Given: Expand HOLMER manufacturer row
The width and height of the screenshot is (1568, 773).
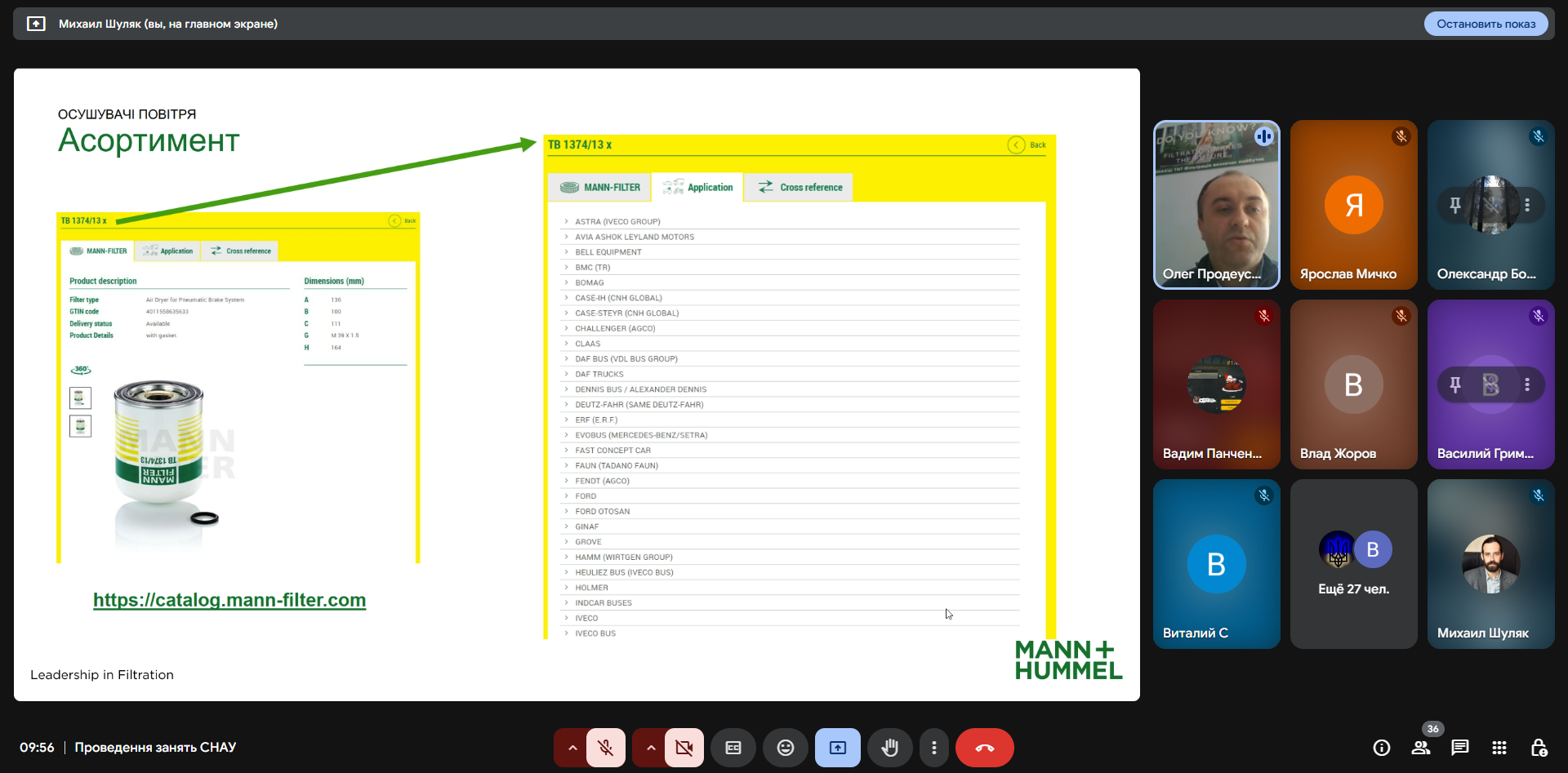Looking at the screenshot, I should pyautogui.click(x=791, y=588).
